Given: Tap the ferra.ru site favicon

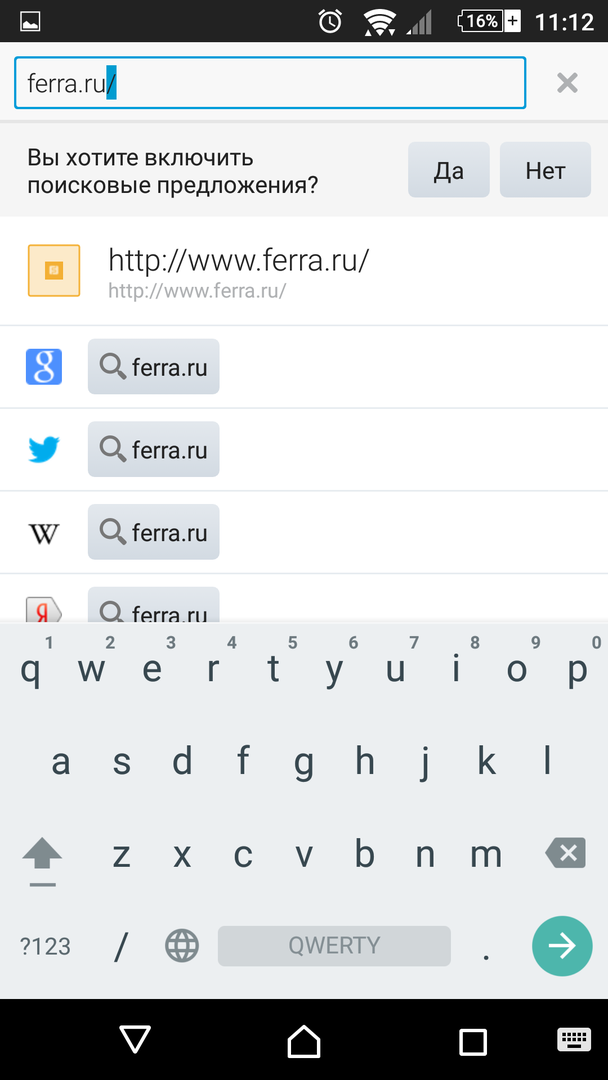Looking at the screenshot, I should [x=53, y=270].
